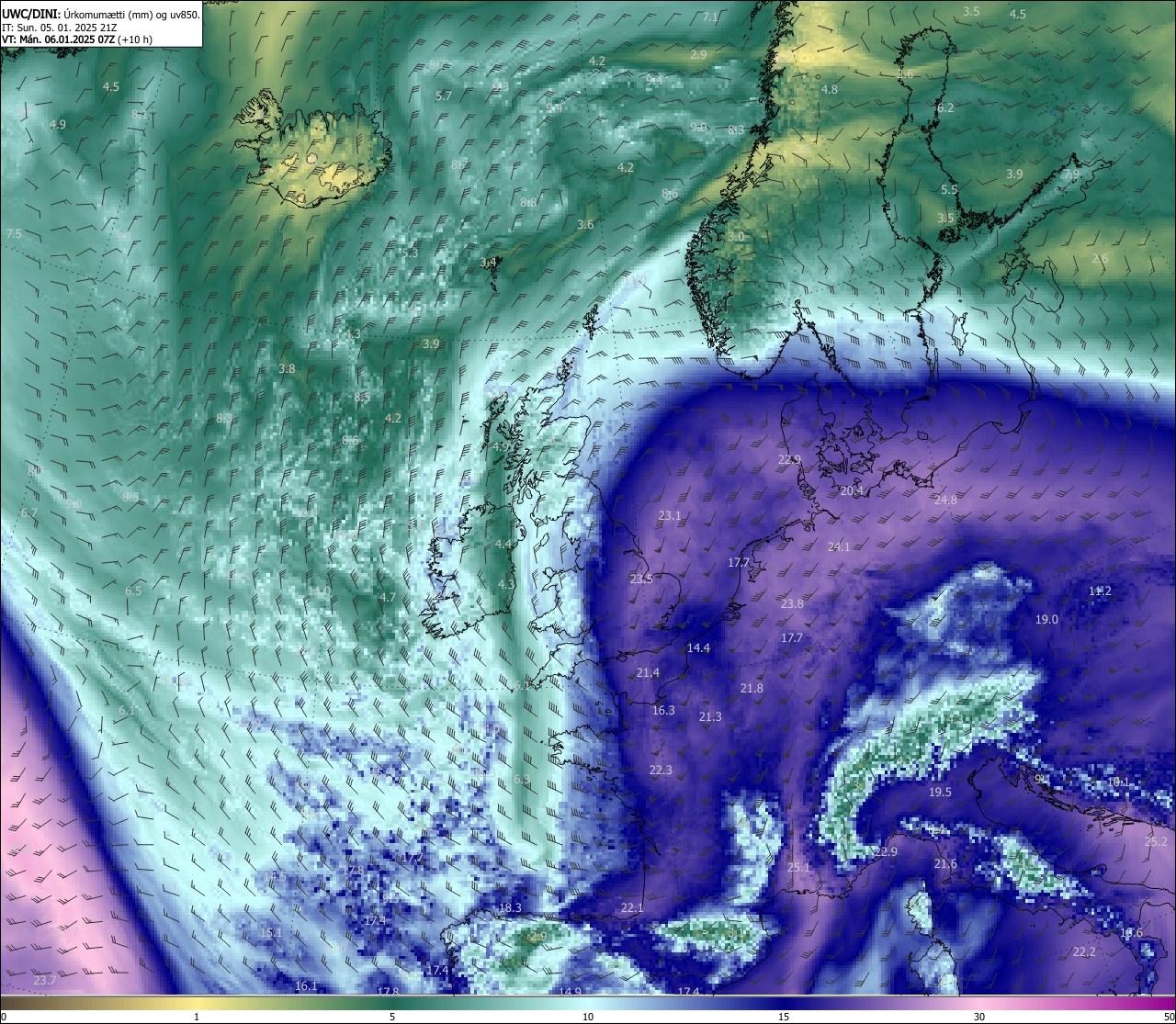
Task: Click the color scale label '10'
Action: tap(588, 1017)
